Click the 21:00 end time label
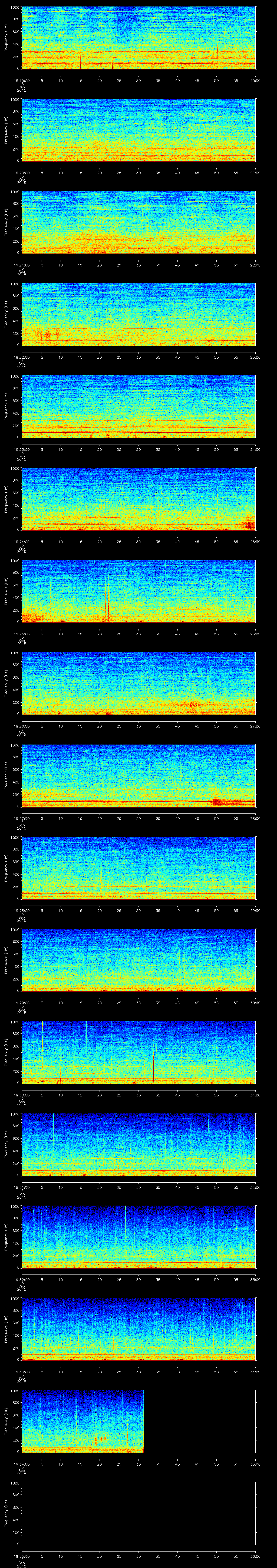The width and height of the screenshot is (277, 1568). click(256, 173)
